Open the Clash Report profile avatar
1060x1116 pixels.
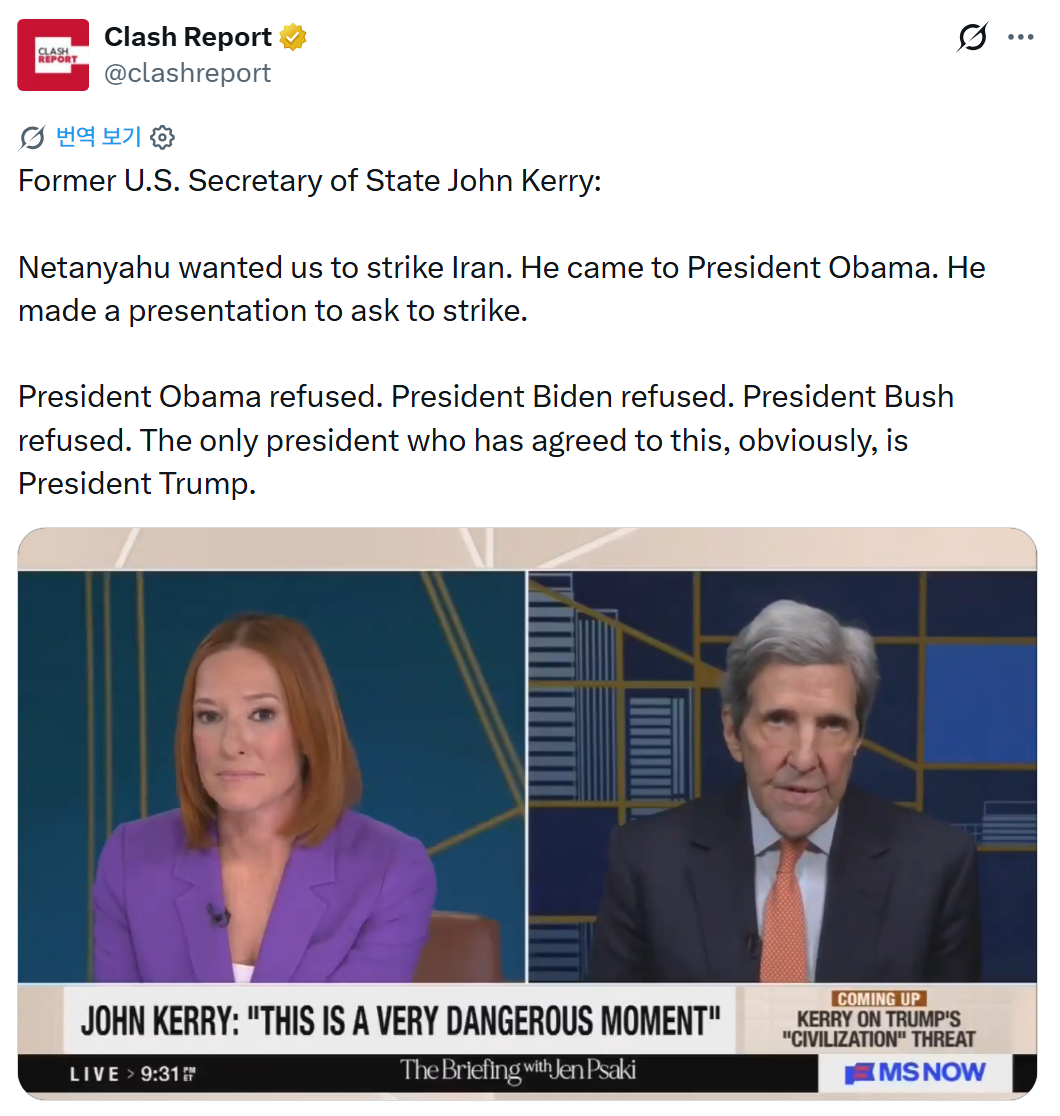[53, 55]
